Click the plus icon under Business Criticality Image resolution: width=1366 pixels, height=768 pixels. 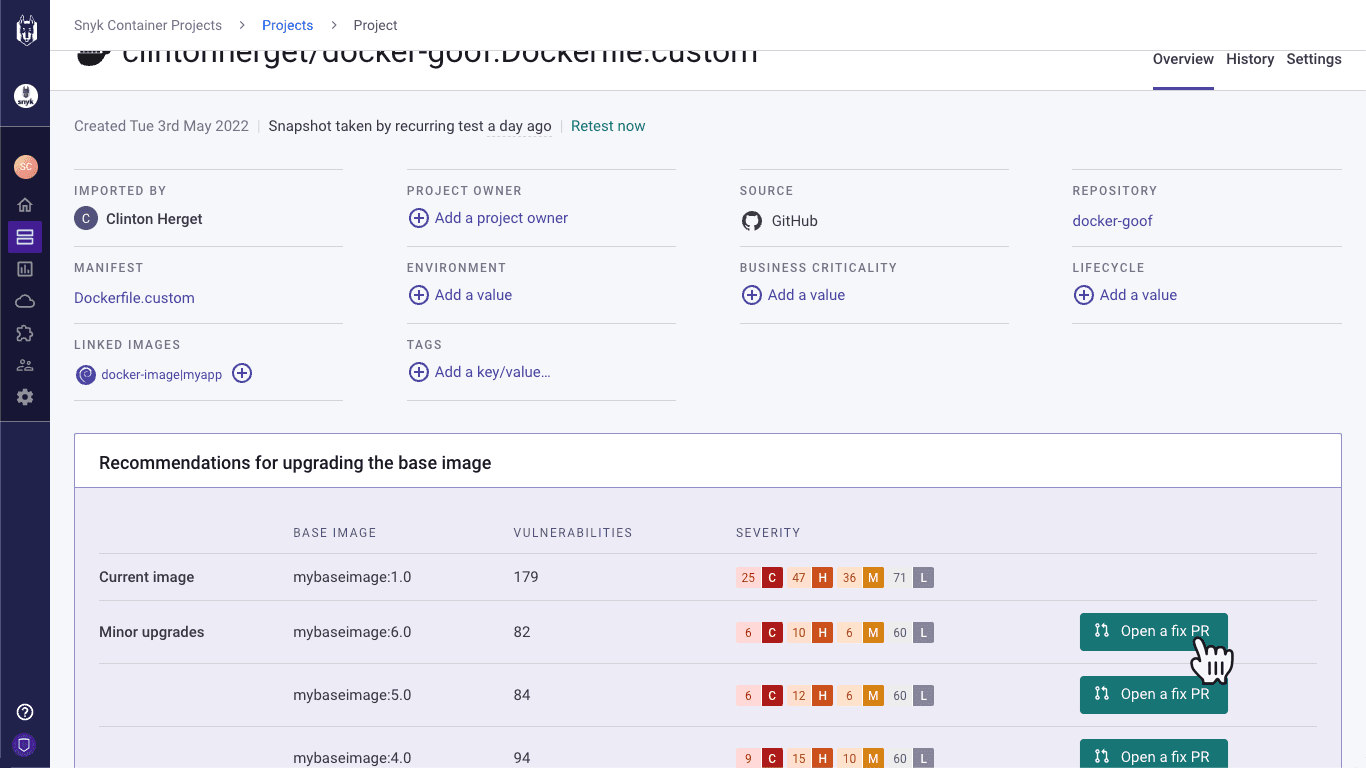752,295
